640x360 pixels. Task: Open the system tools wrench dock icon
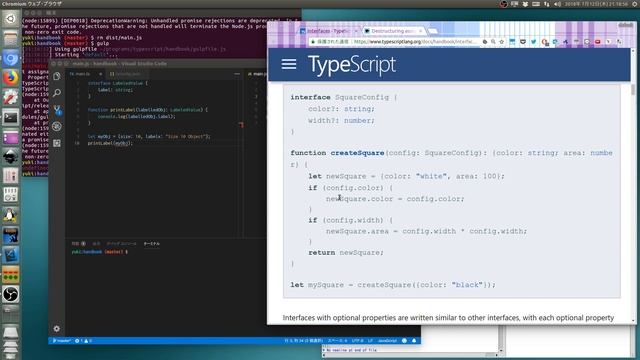point(11,97)
